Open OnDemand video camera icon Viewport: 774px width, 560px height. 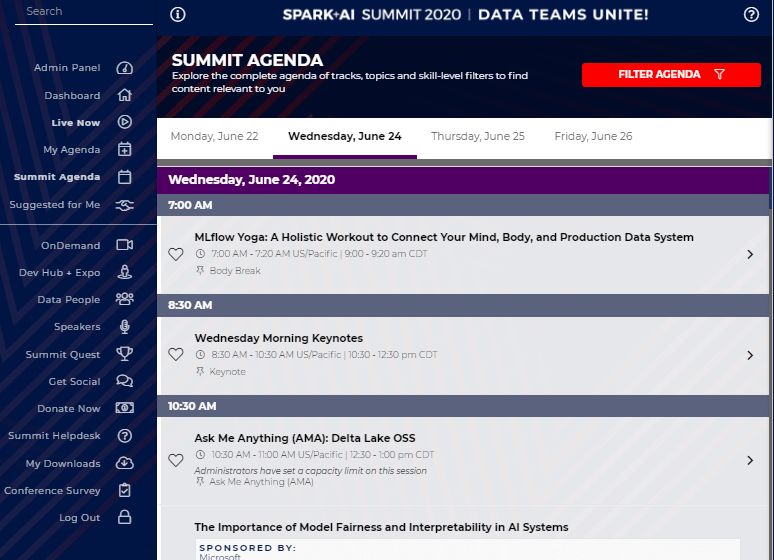tap(124, 245)
